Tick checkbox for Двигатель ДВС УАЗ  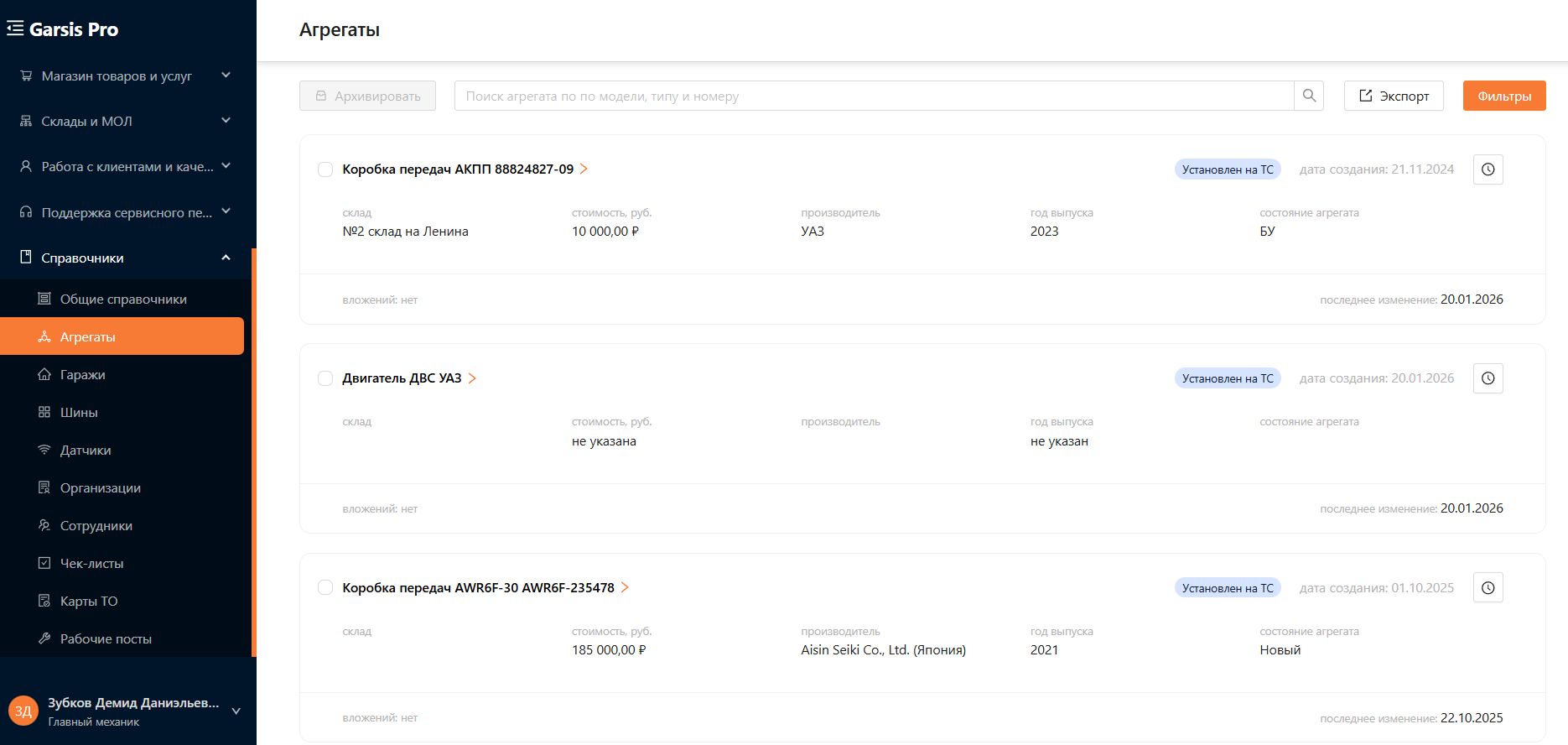coord(325,378)
